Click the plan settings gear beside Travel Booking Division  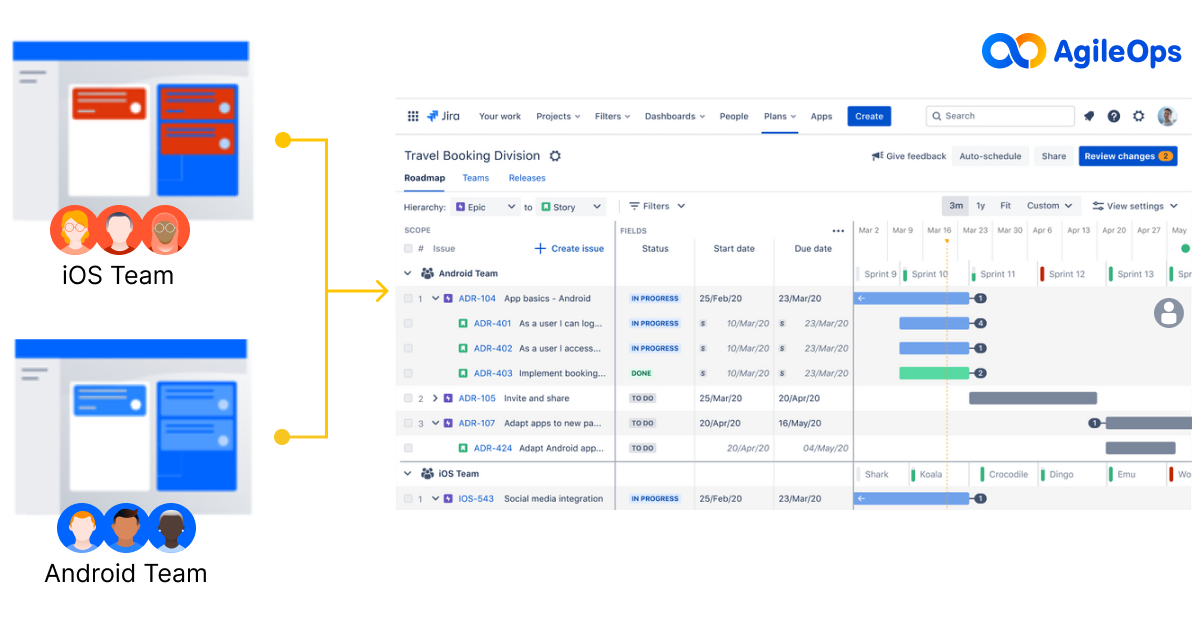(x=555, y=156)
